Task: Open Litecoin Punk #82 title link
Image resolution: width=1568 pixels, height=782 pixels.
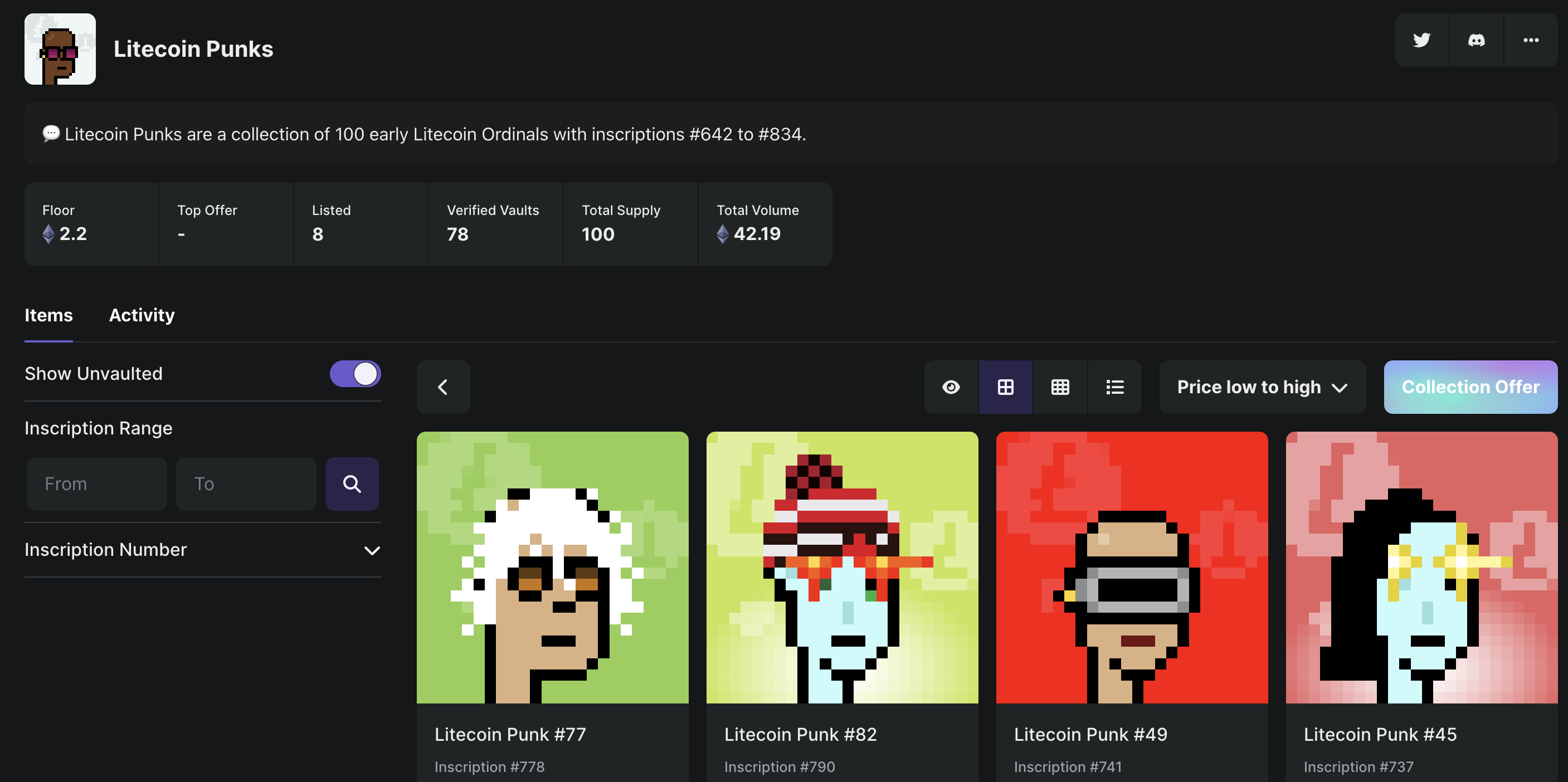Action: [800, 735]
